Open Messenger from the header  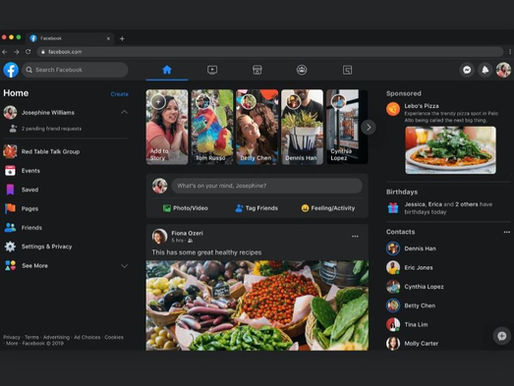point(467,70)
